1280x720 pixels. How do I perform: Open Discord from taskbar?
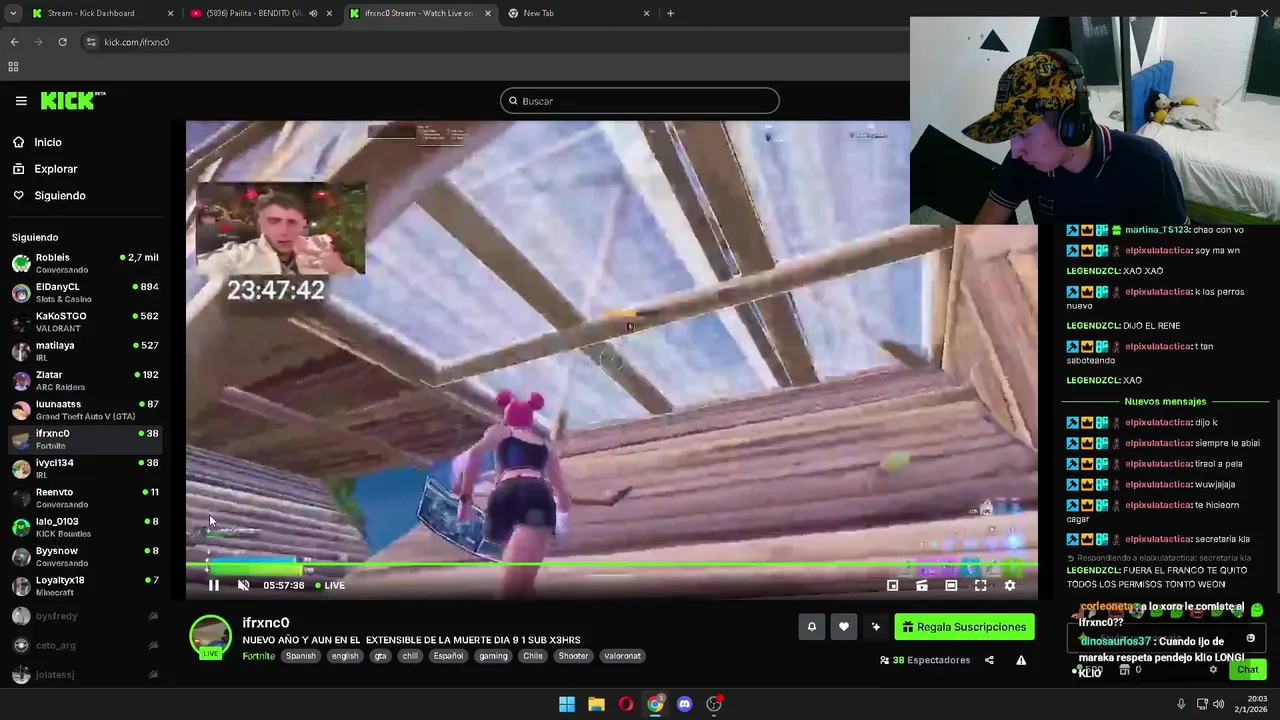click(684, 704)
